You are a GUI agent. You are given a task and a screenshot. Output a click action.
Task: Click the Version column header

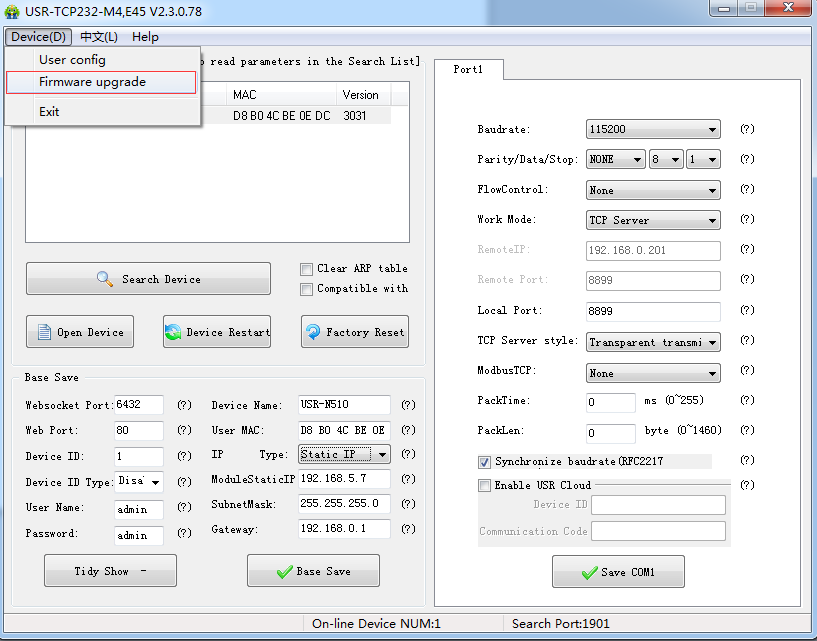pos(363,95)
